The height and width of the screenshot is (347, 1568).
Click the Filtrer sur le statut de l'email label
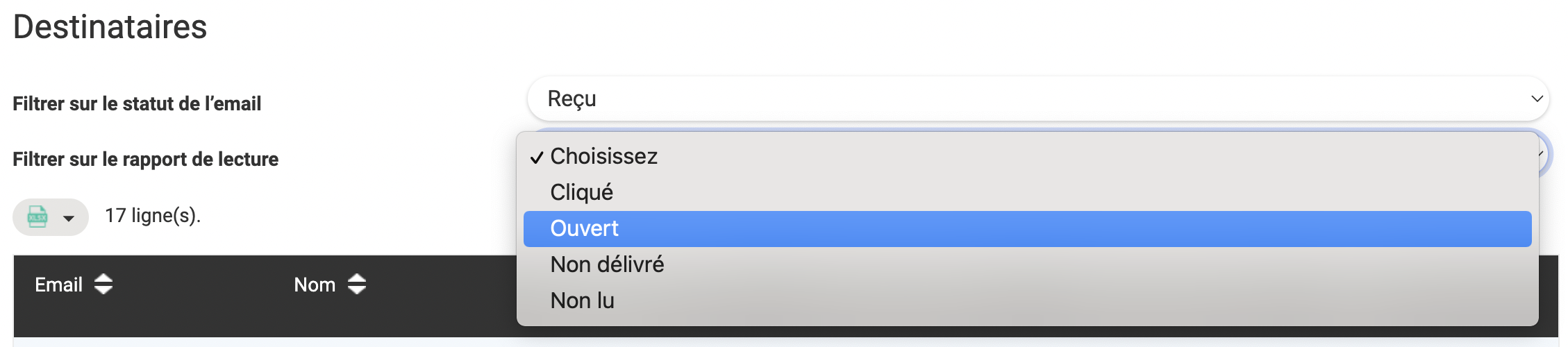(137, 103)
